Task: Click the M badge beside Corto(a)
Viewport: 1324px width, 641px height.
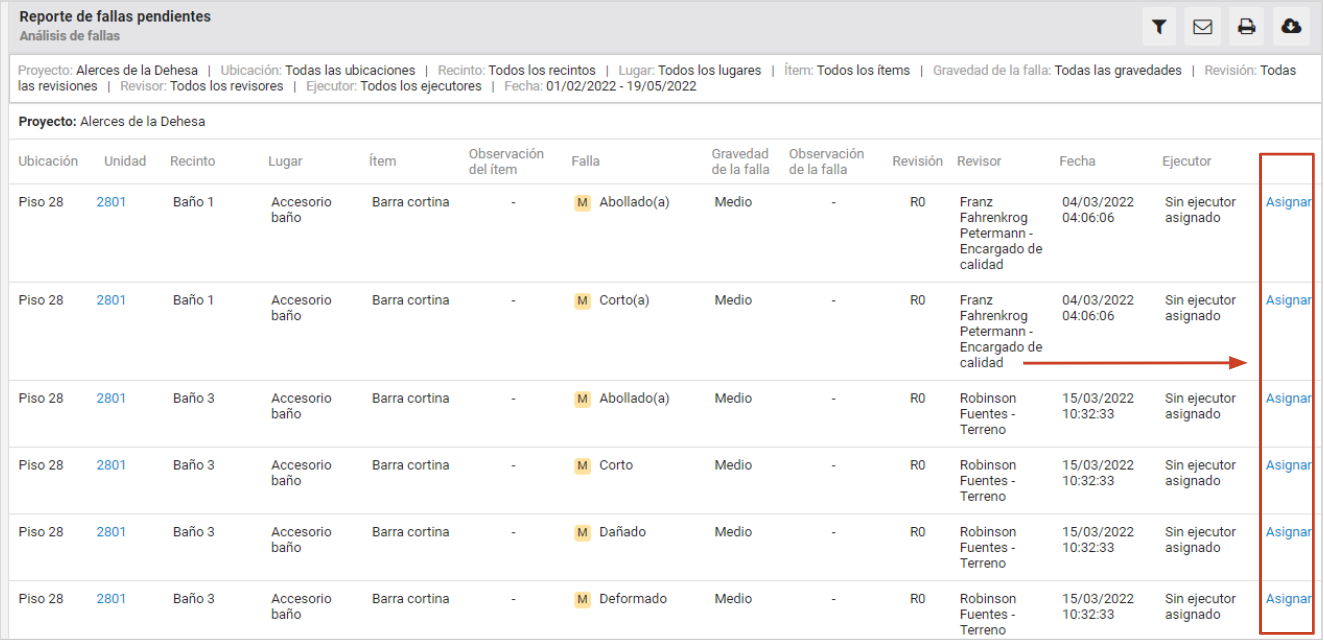Action: (x=582, y=301)
